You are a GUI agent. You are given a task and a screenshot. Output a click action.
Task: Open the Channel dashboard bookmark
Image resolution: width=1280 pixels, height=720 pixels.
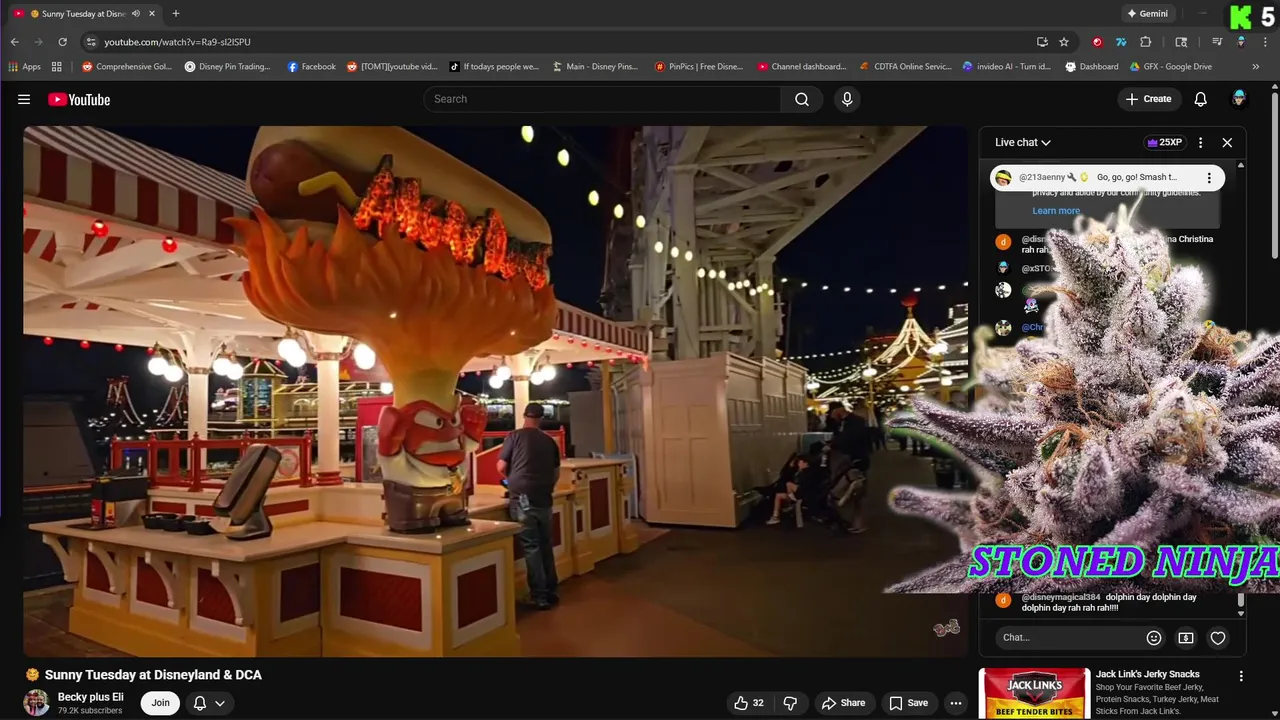click(x=802, y=67)
